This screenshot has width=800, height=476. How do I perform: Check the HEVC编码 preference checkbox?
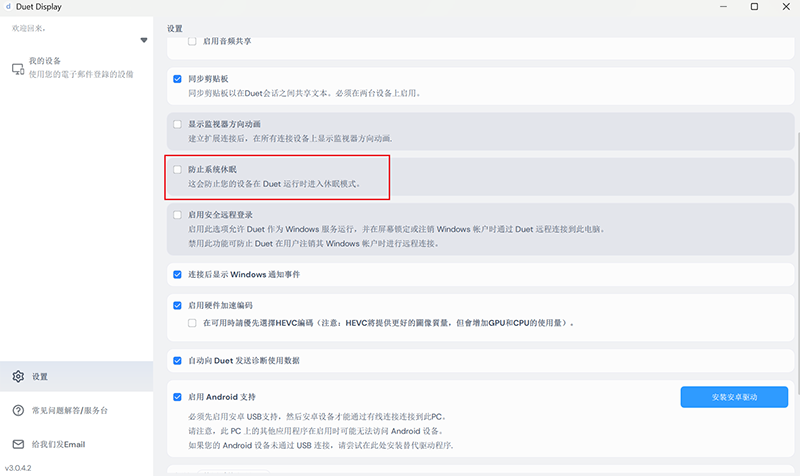pos(192,323)
